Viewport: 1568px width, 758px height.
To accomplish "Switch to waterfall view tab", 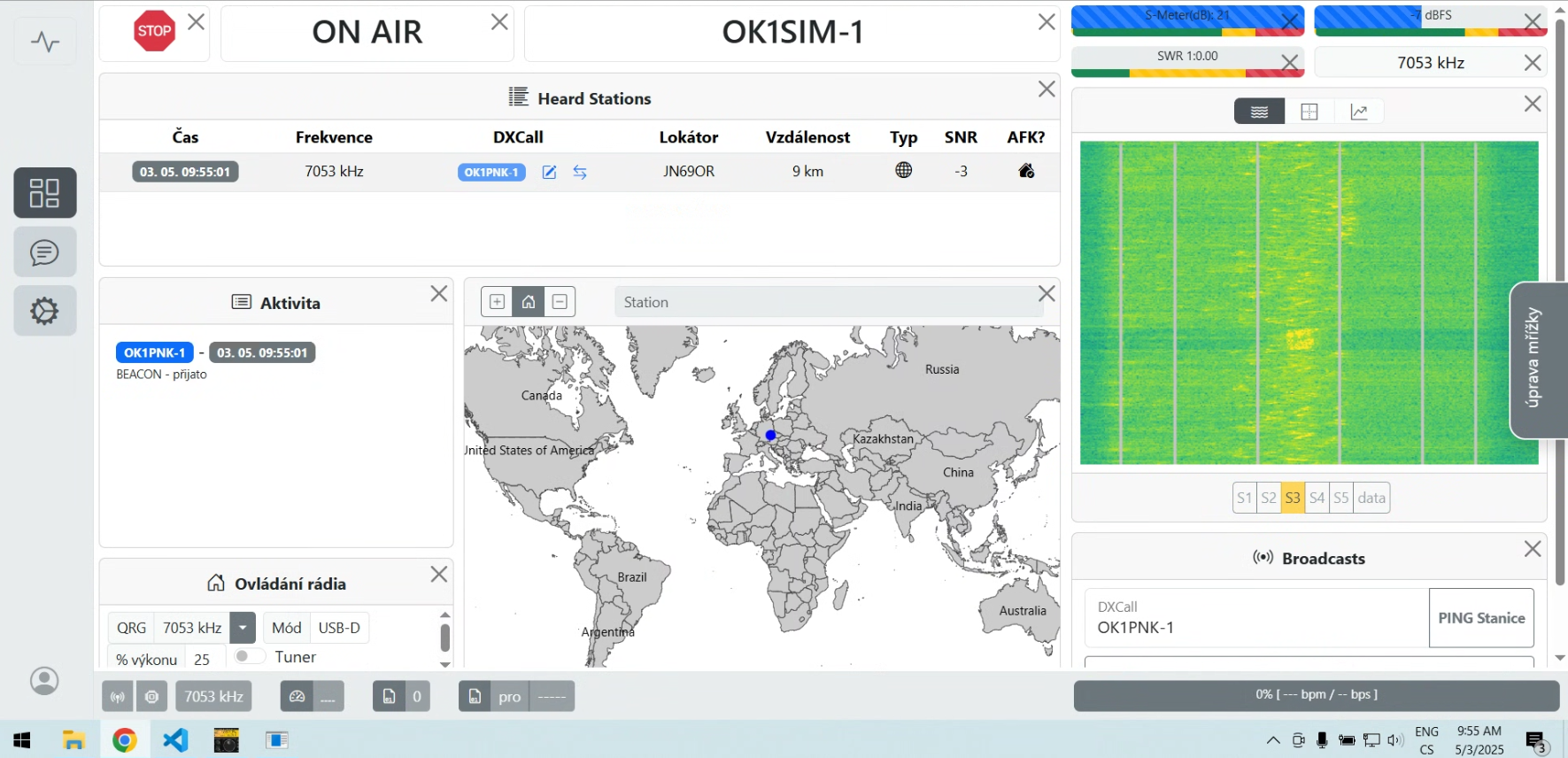I will 1260,112.
